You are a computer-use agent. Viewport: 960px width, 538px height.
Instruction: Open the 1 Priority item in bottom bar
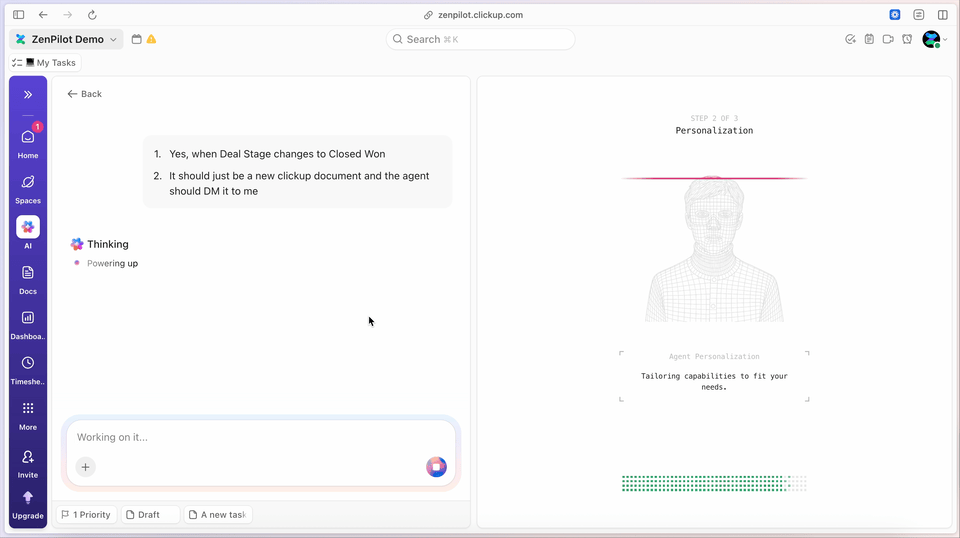click(x=86, y=515)
